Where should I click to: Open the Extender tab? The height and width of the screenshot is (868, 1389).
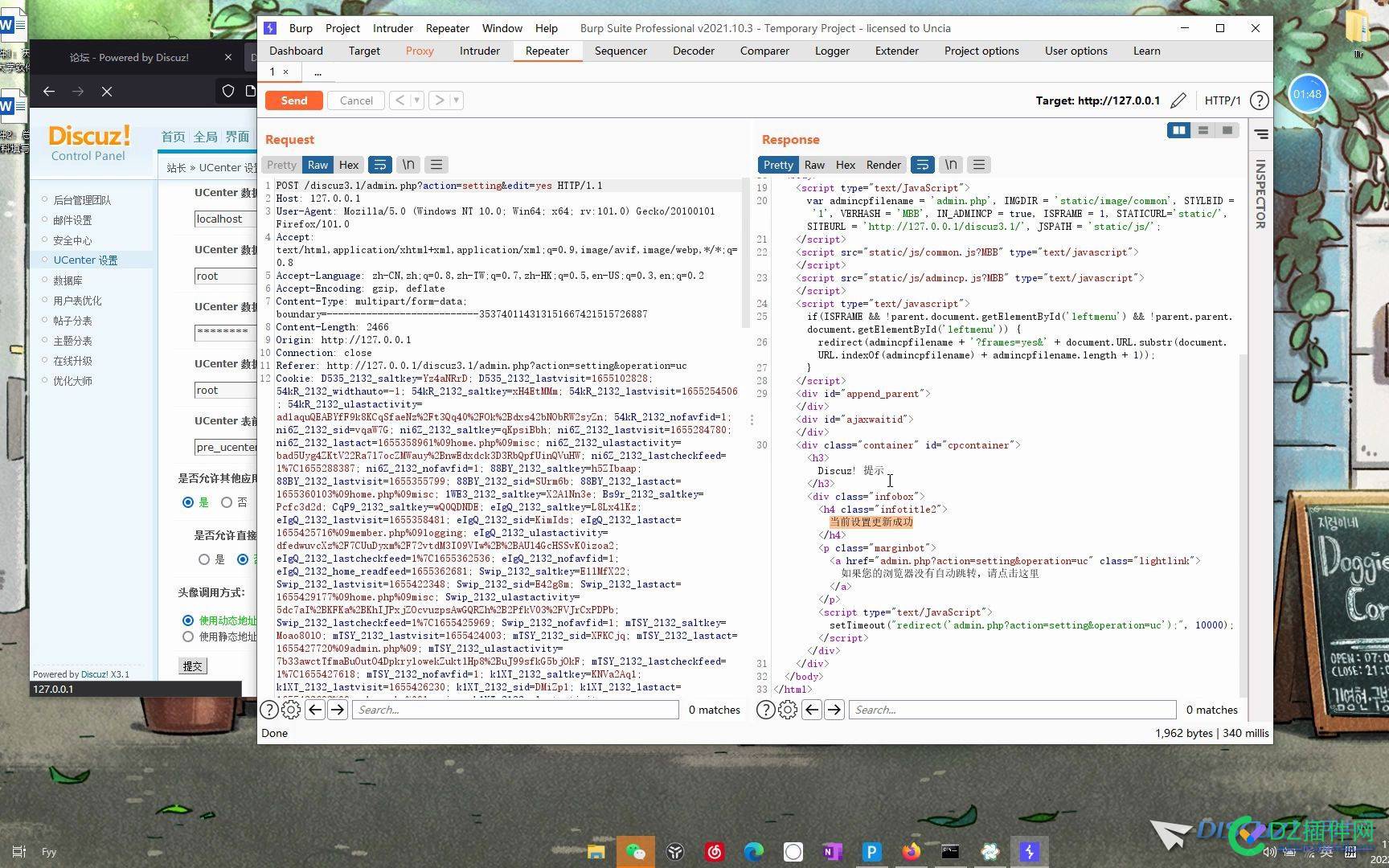coord(896,51)
